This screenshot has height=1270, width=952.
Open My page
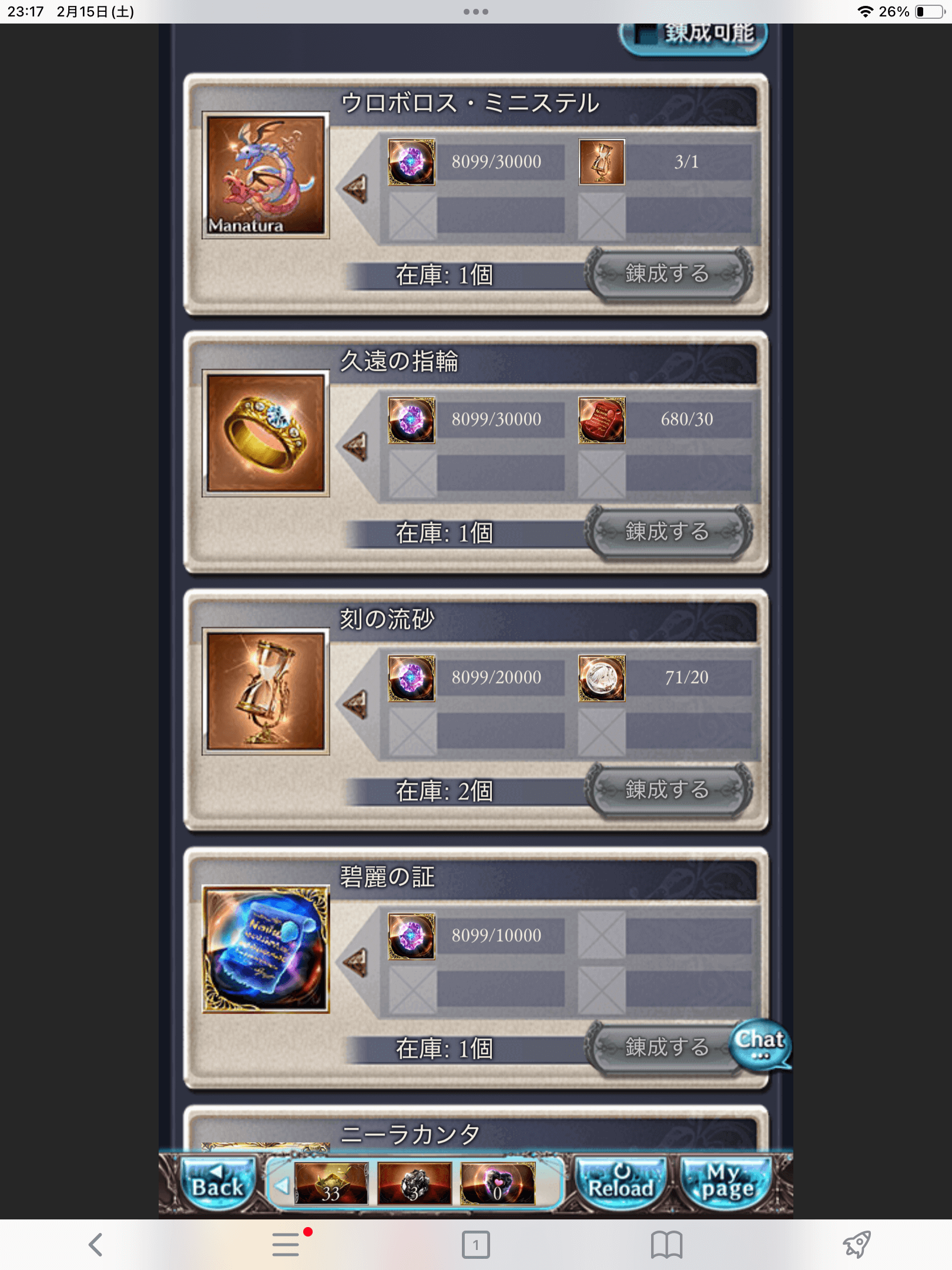[726, 1182]
